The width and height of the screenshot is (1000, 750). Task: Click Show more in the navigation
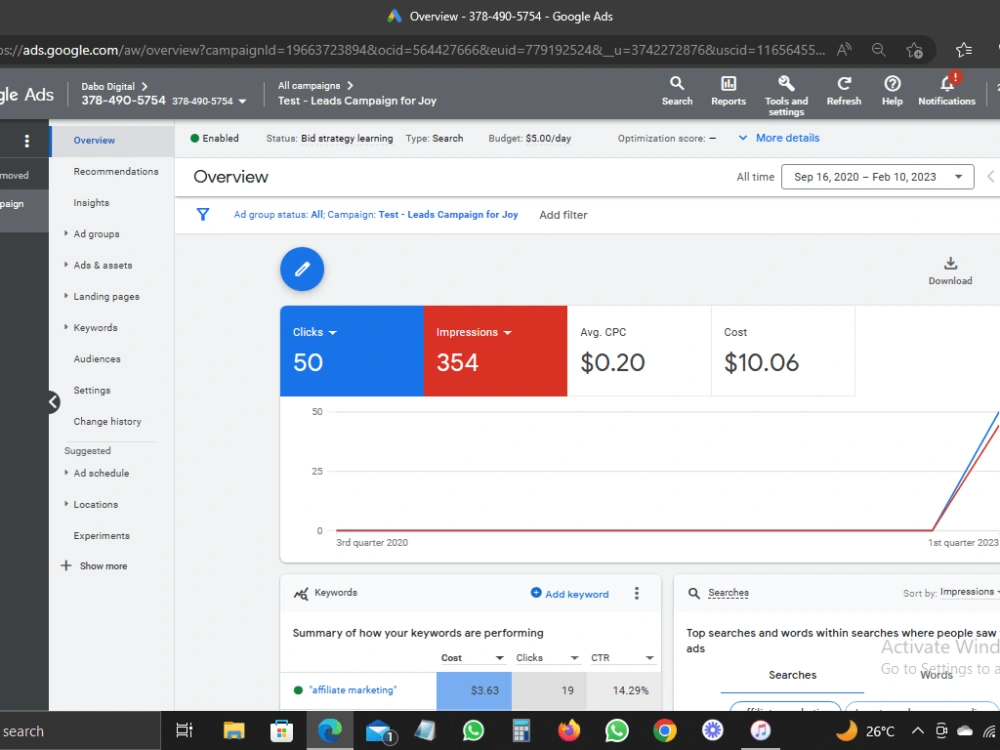pyautogui.click(x=94, y=566)
